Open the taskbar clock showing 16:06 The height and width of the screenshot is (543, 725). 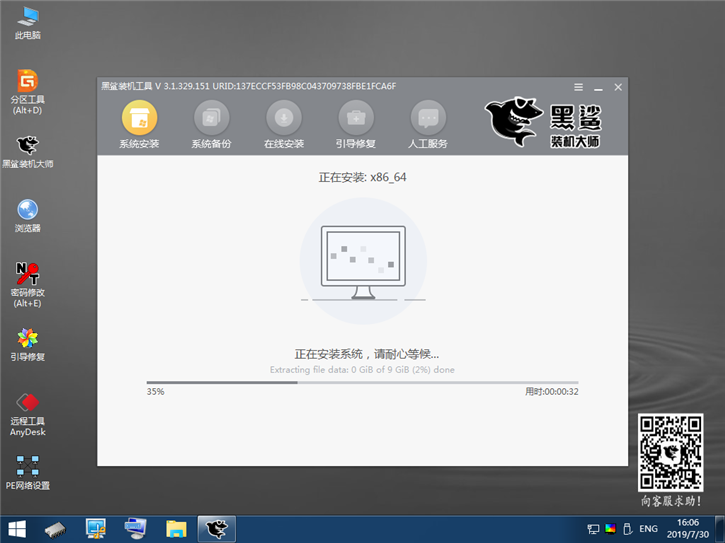[x=690, y=528]
